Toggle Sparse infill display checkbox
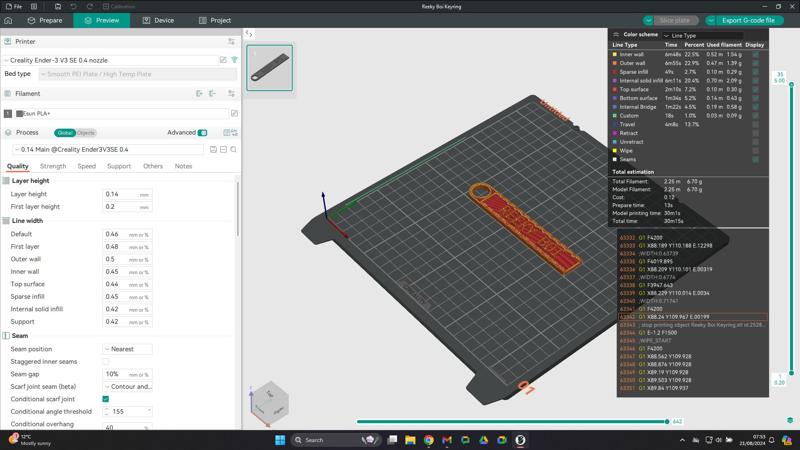 [x=755, y=72]
